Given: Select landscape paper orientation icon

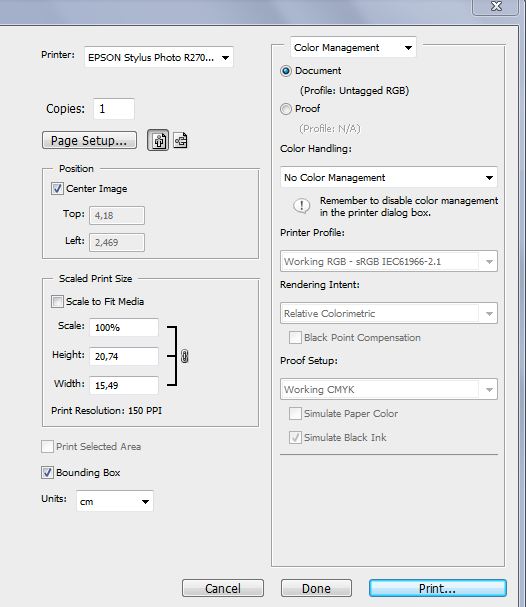Looking at the screenshot, I should click(180, 140).
